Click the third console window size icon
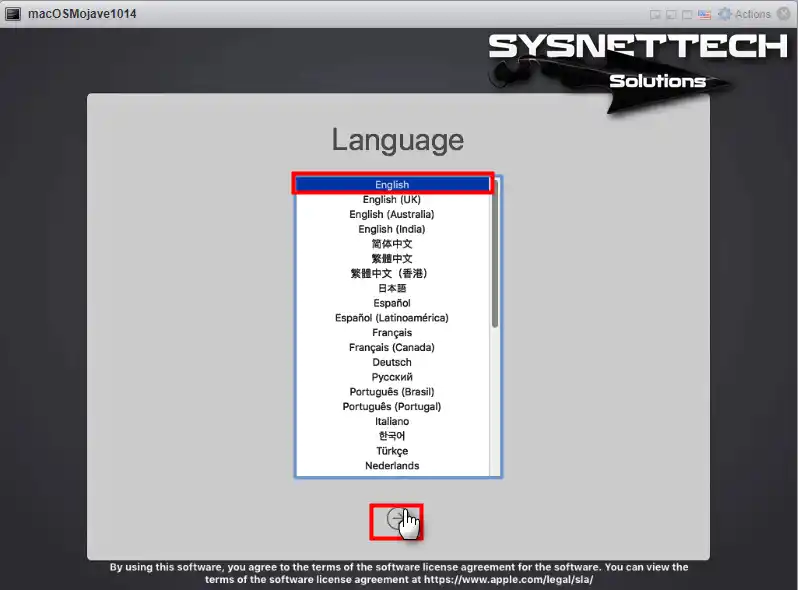Screen dimensions: 798x590 coord(688,14)
